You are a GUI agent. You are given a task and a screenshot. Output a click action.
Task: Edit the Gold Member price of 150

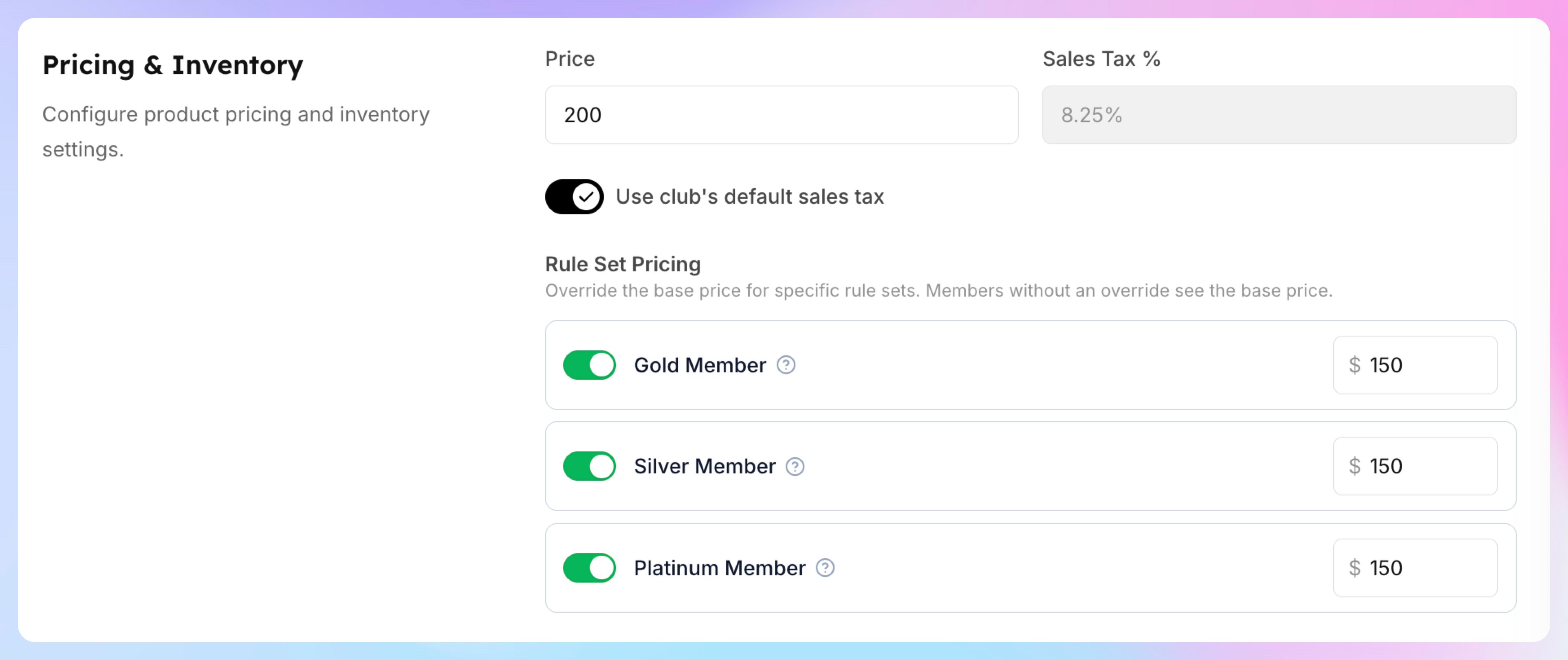coord(1415,365)
